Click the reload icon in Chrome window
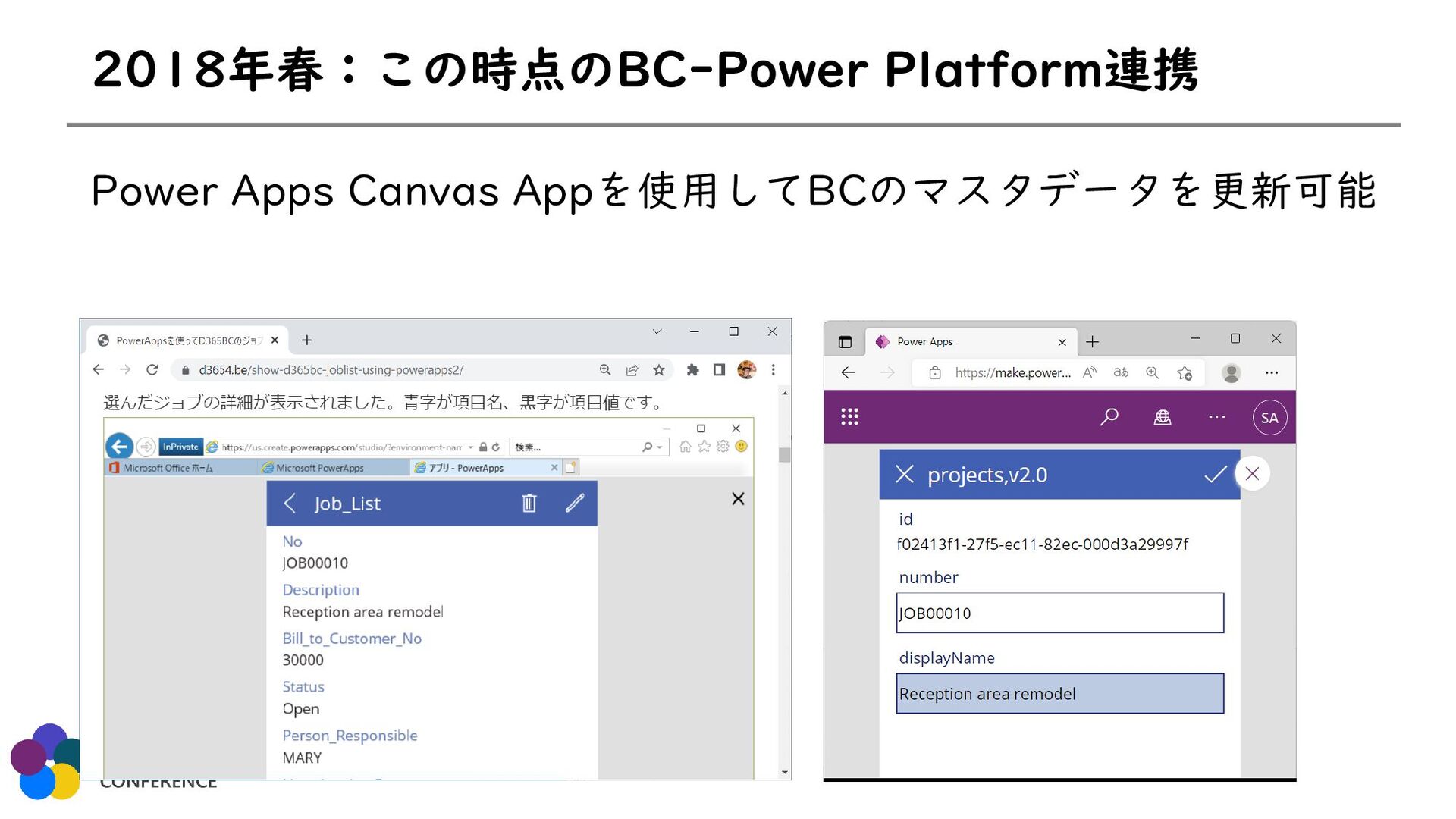Image resolution: width=1456 pixels, height=819 pixels. [152, 370]
